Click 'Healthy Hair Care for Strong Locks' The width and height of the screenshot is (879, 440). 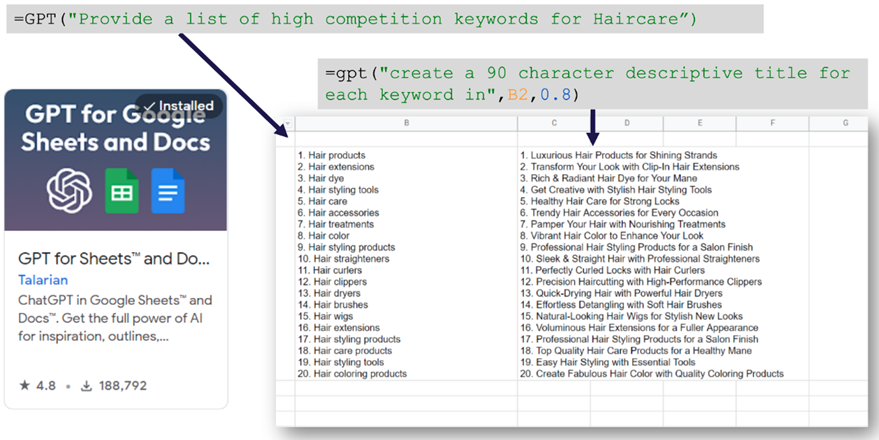605,201
